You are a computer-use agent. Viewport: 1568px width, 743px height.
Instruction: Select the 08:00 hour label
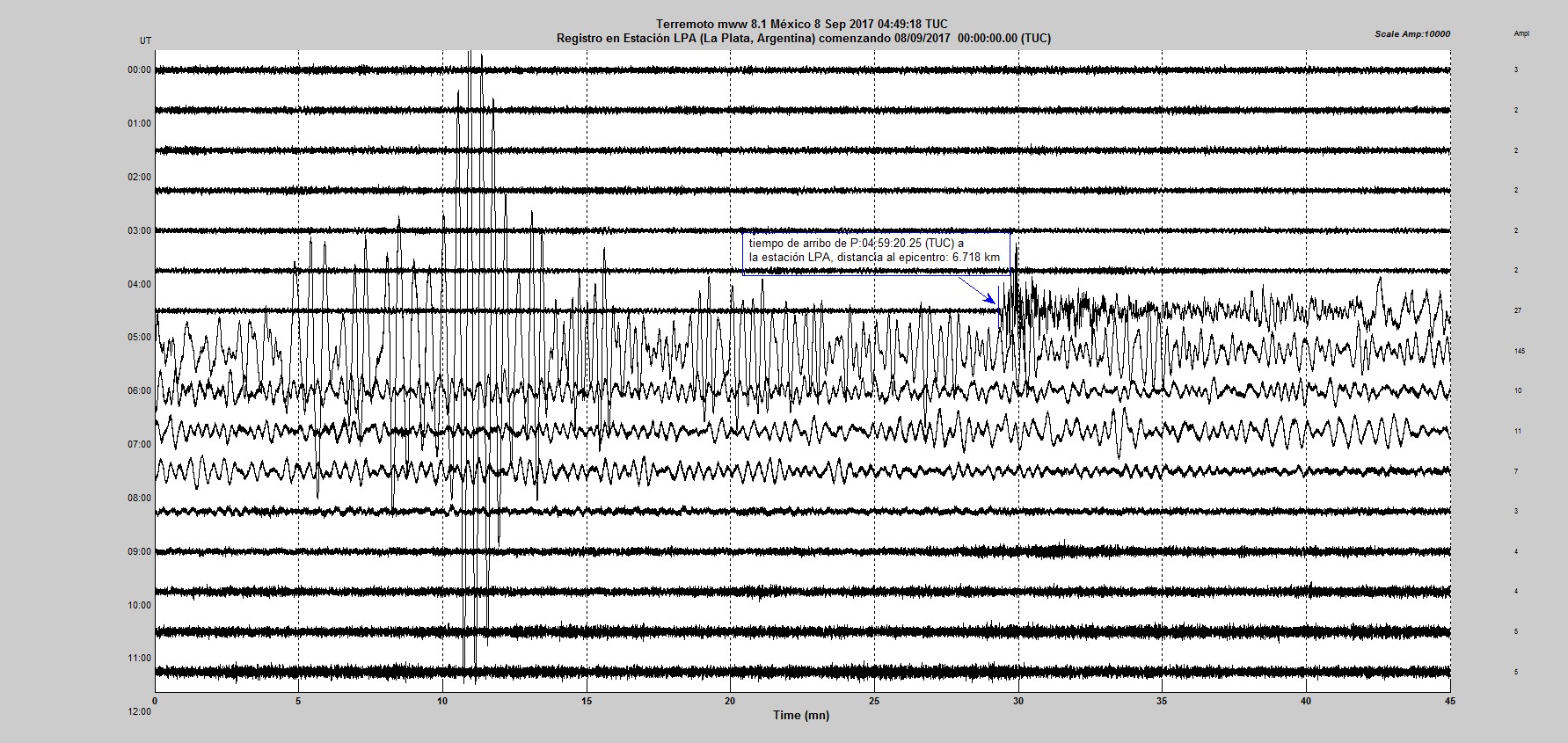point(140,499)
